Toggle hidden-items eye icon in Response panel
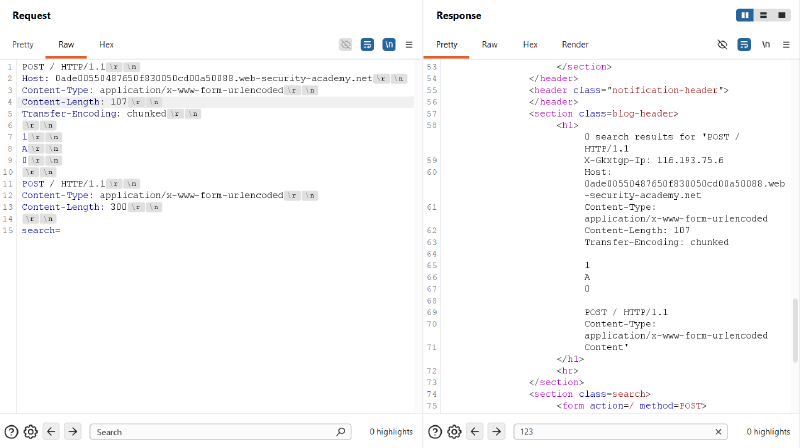 pyautogui.click(x=722, y=45)
